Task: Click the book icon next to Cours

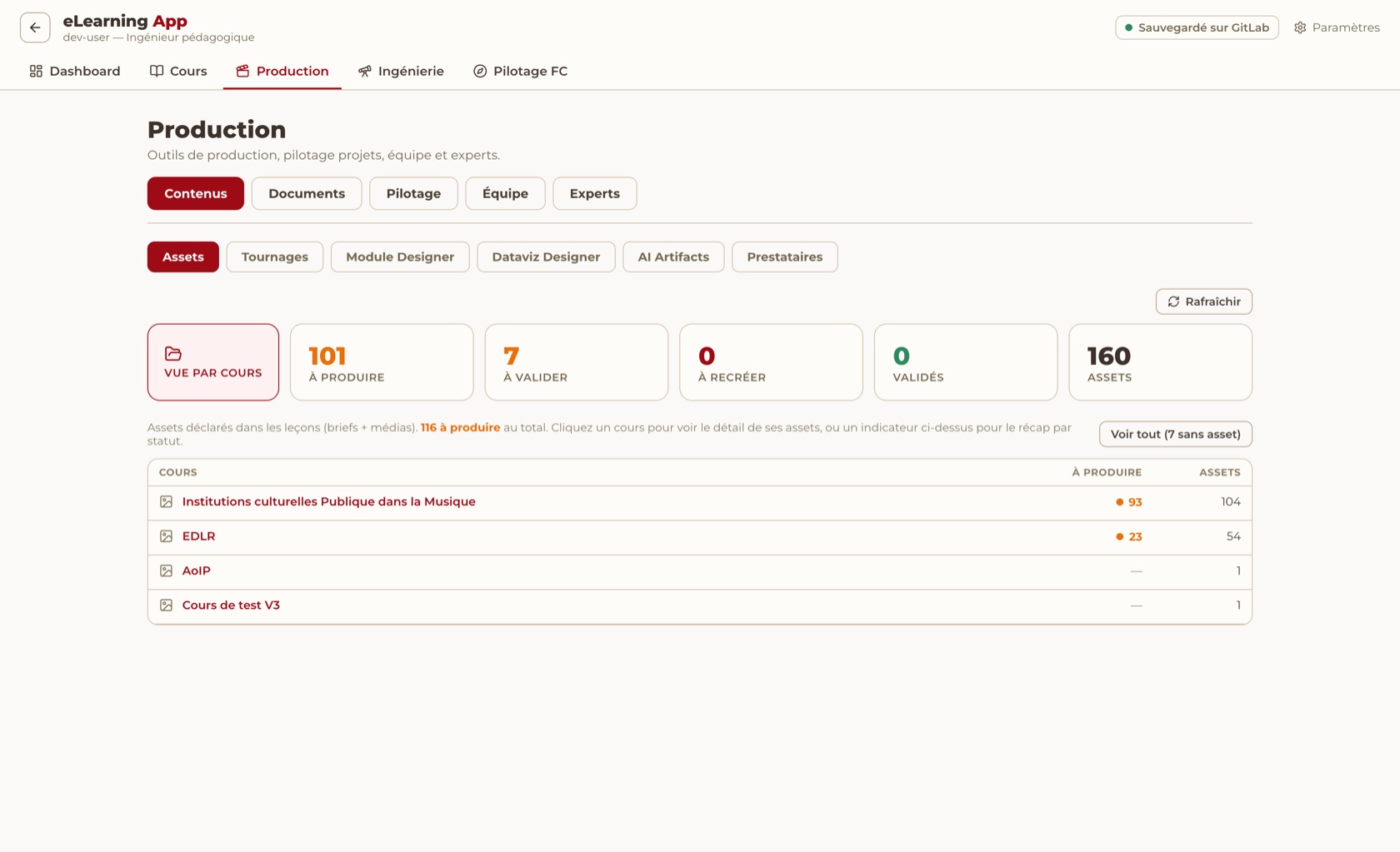Action: click(157, 71)
